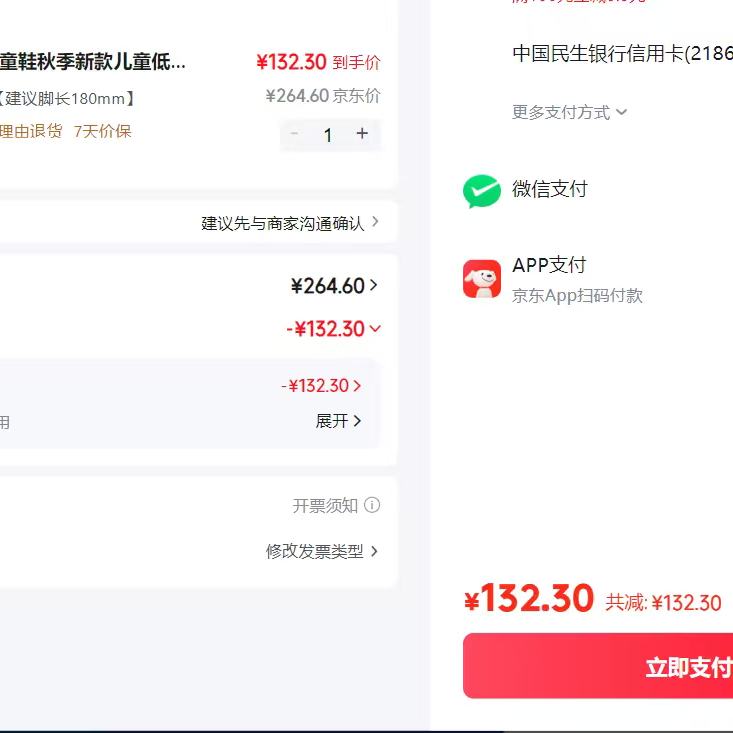Decrease quantity with the minus button
Screen dimensions: 733x733
pos(294,134)
